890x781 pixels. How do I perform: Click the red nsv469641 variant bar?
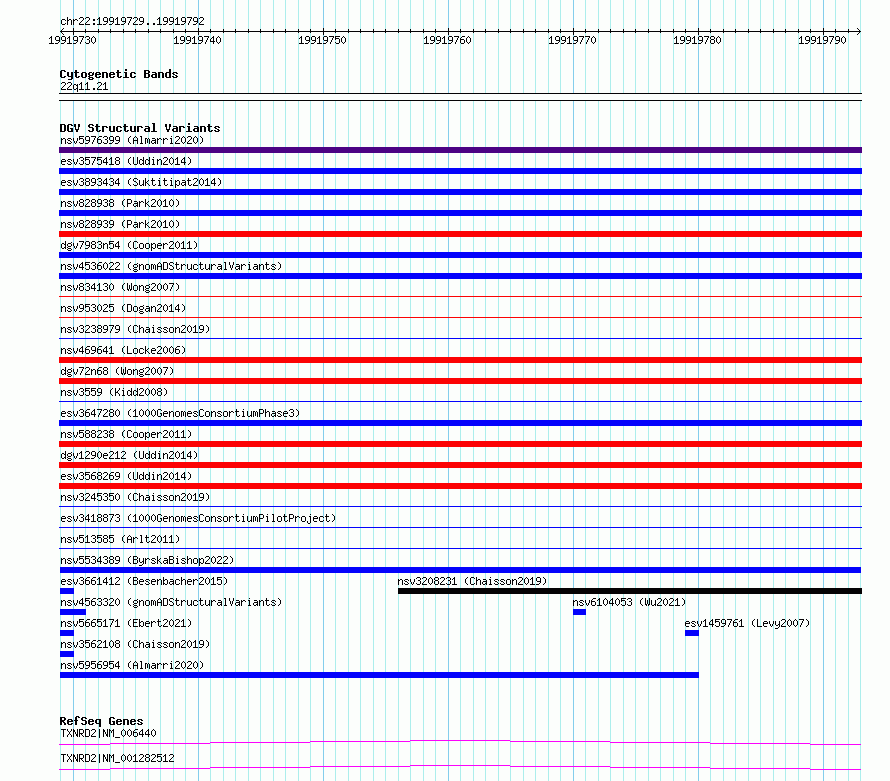click(x=460, y=360)
